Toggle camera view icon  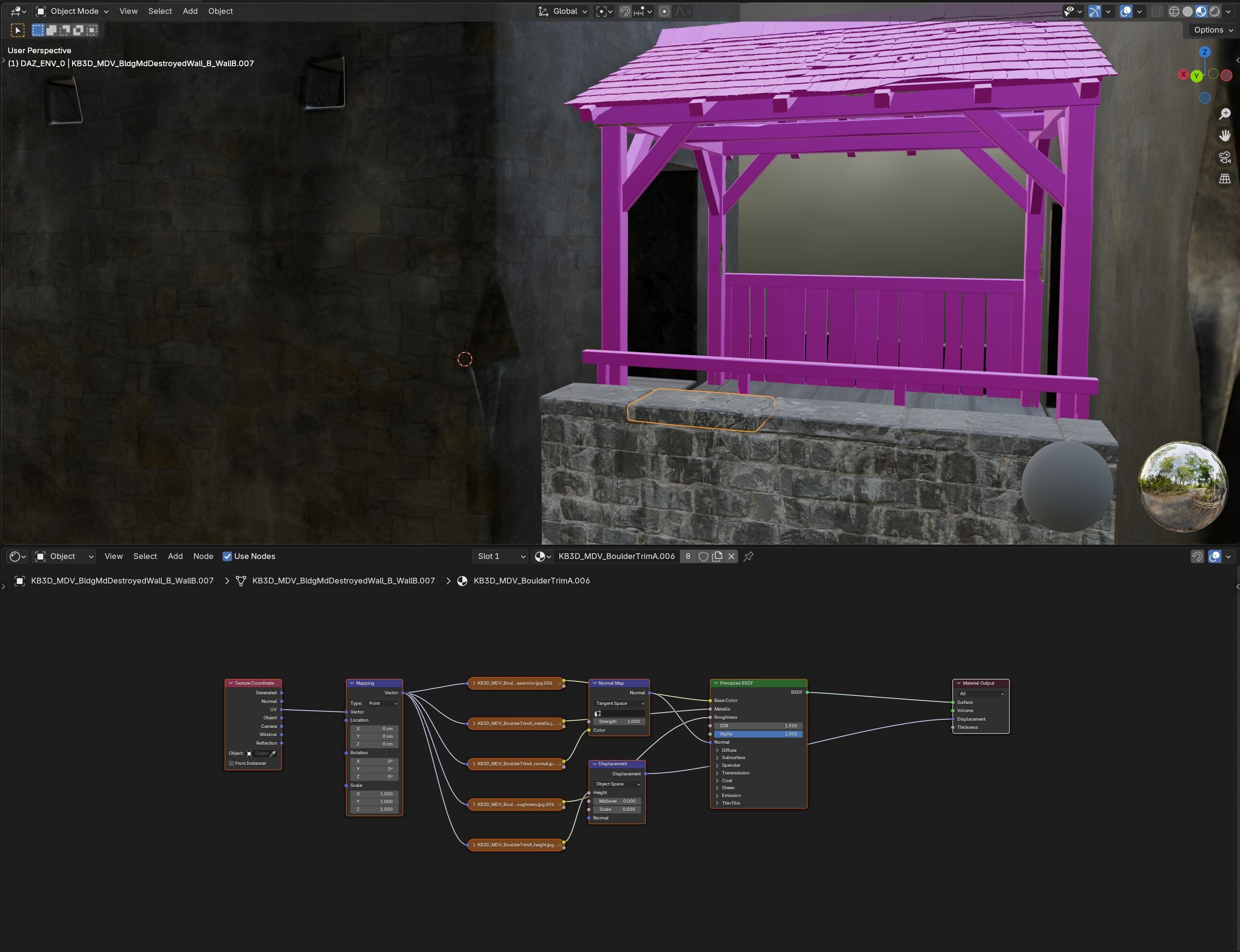(1225, 157)
